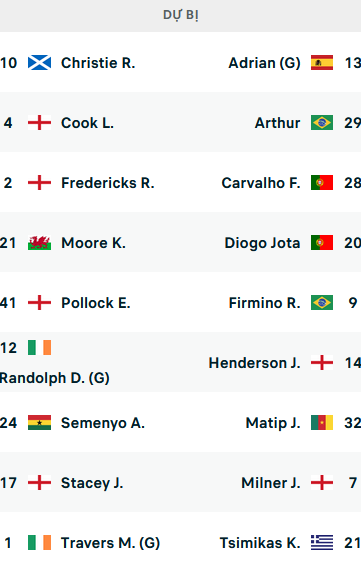361x565 pixels.
Task: Click the Spain flag next to Adrian (G)
Action: click(x=322, y=63)
